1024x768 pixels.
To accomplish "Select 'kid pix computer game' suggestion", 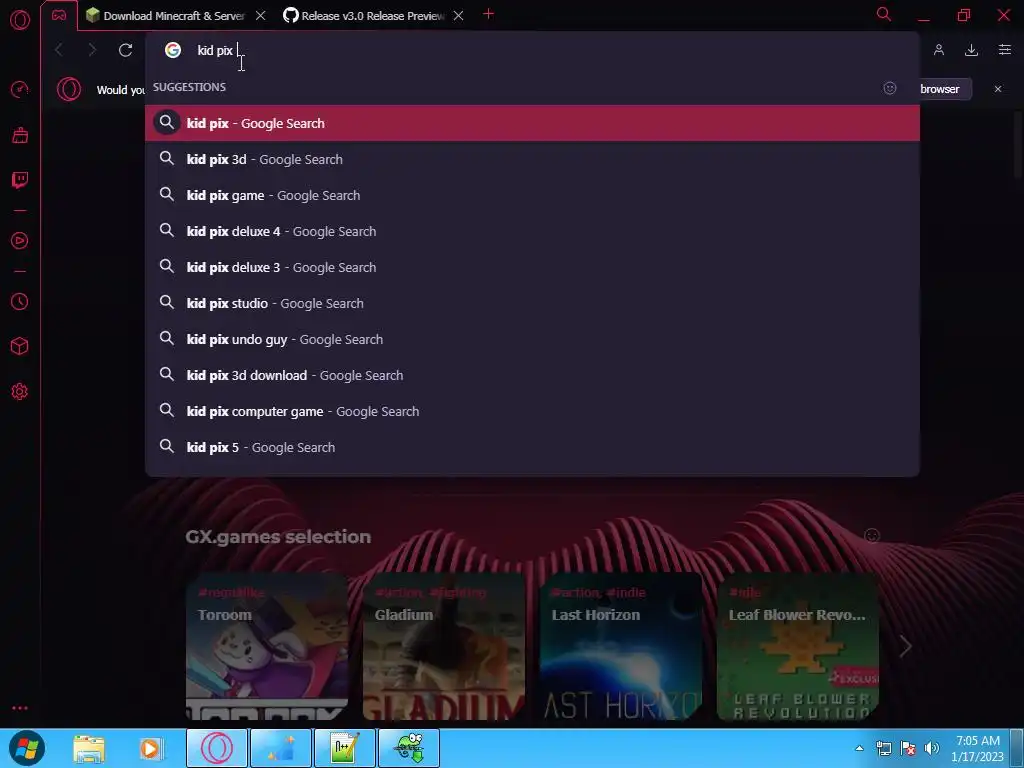I will [532, 411].
